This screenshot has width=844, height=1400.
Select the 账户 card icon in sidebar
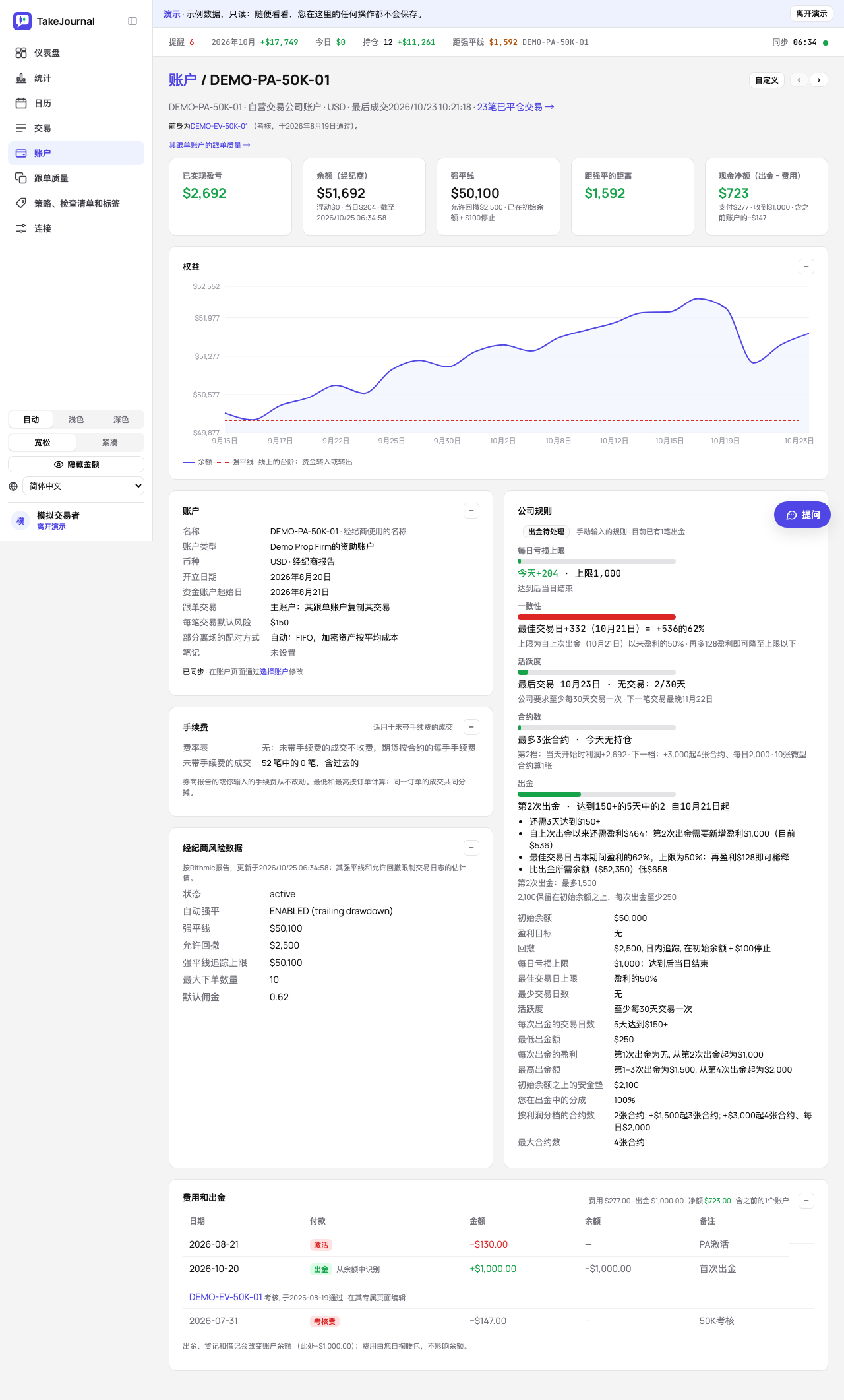point(21,153)
